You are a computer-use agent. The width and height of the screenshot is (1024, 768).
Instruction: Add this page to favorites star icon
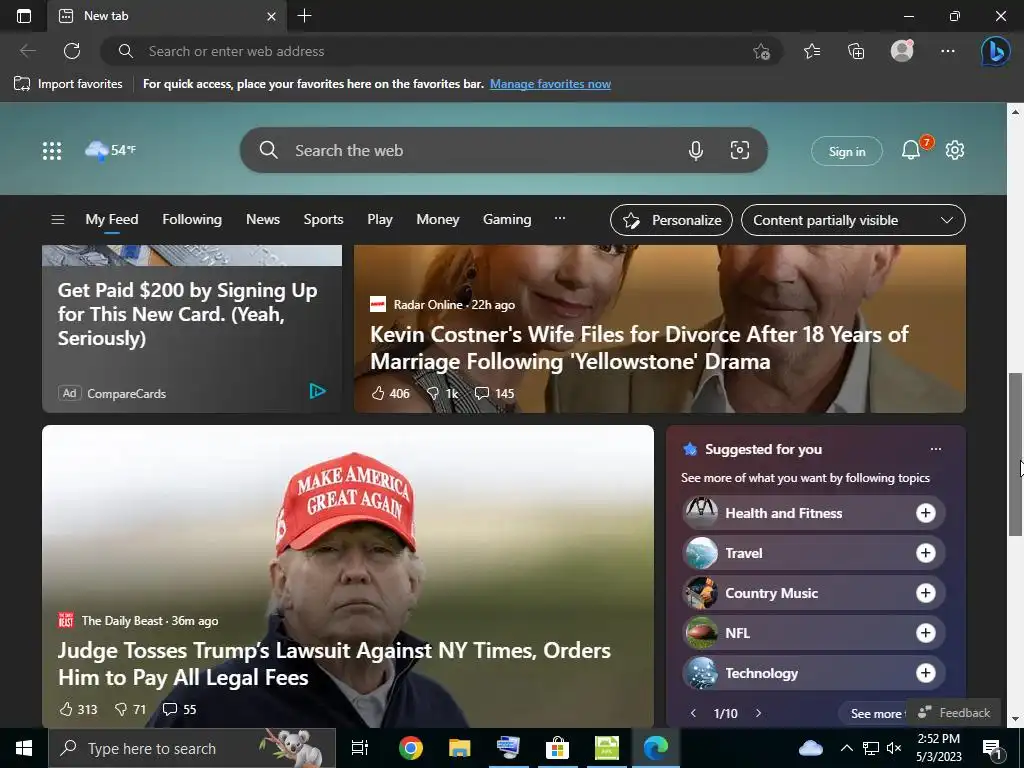pyautogui.click(x=761, y=51)
